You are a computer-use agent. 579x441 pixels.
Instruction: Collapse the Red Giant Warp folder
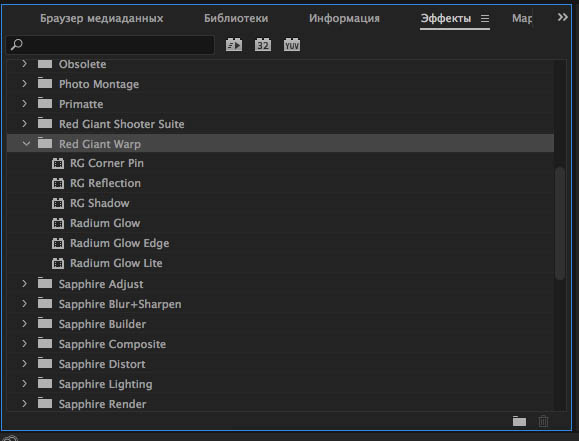pyautogui.click(x=26, y=143)
